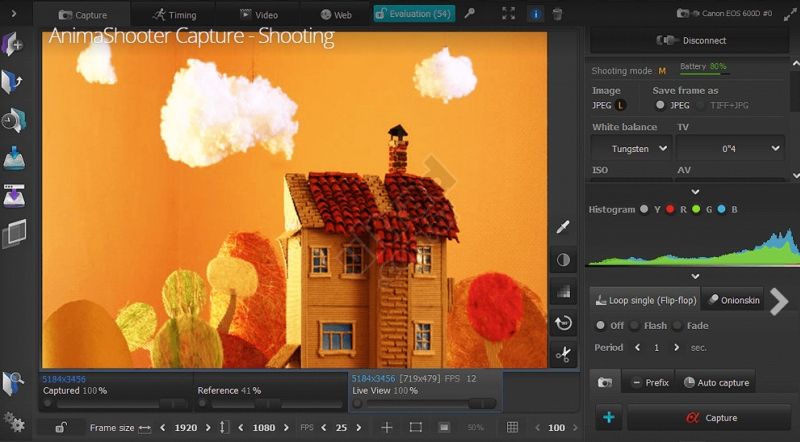The width and height of the screenshot is (800, 442).
Task: Select TIFF+JPG save format
Action: tap(702, 105)
